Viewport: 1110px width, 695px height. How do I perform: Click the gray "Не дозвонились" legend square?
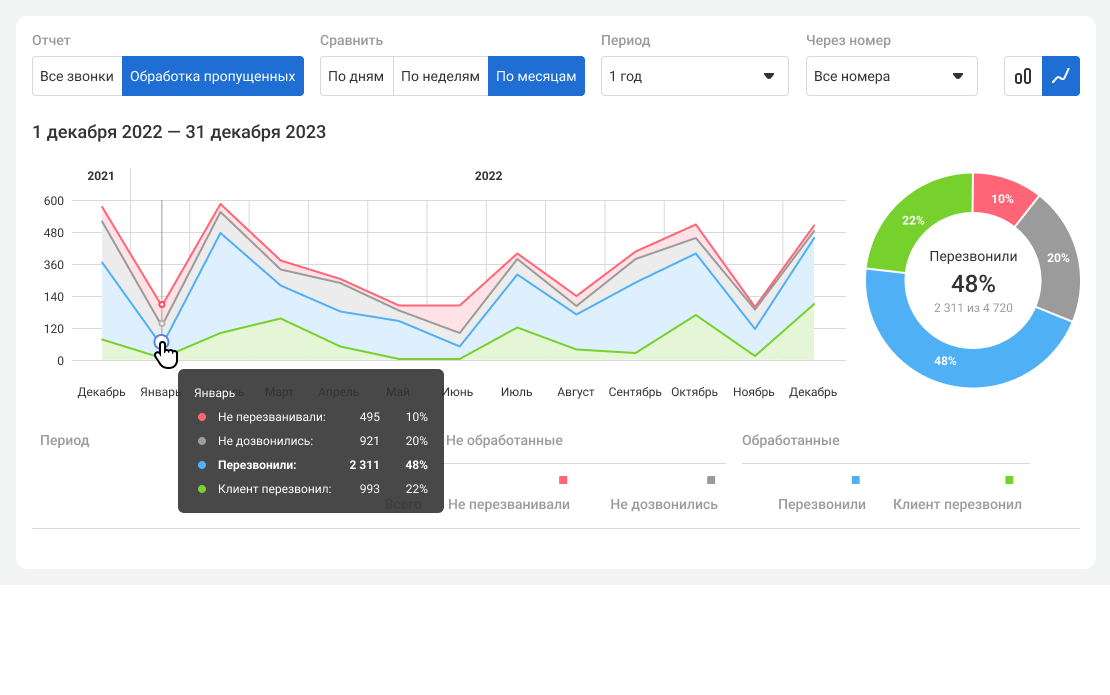click(x=711, y=480)
